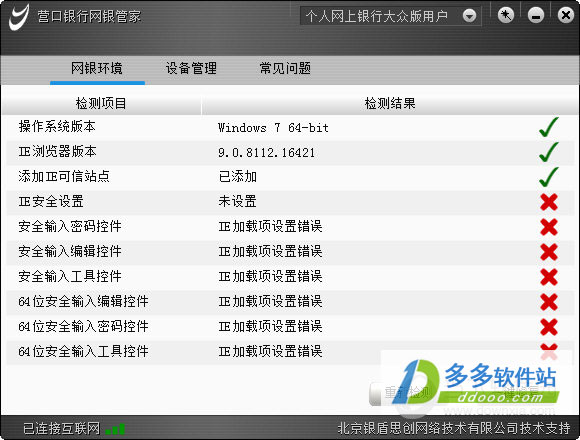Select the 安全输入工具控件 row label
This screenshot has width=580, height=440.
coord(70,276)
